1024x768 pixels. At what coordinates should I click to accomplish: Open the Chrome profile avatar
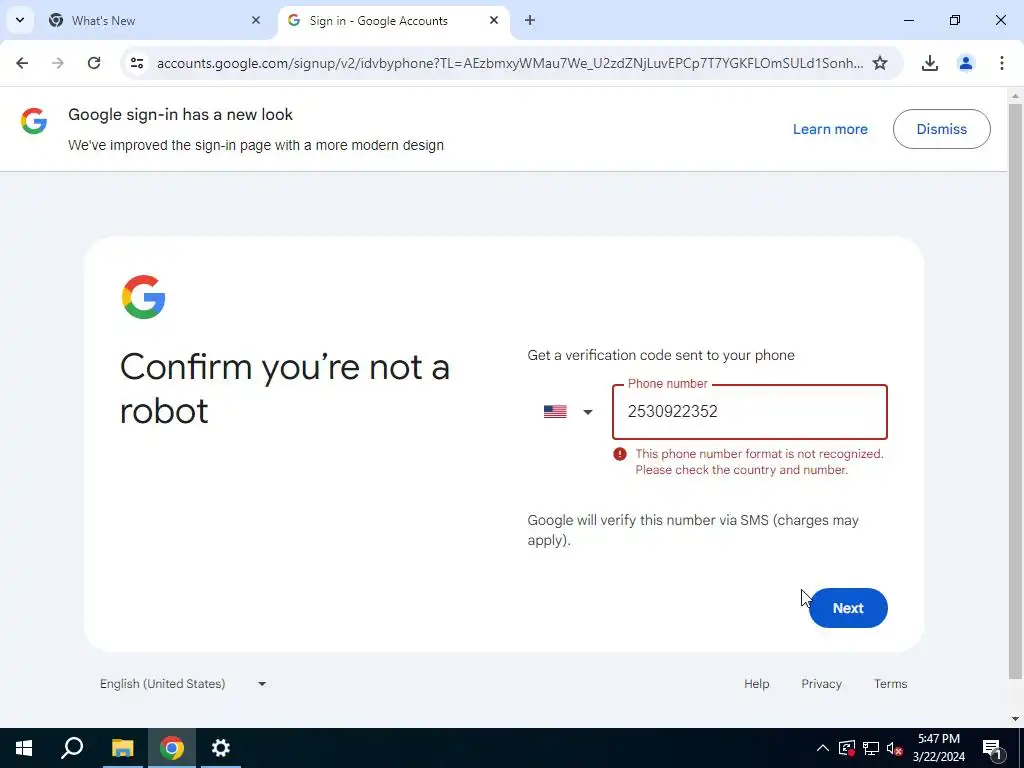point(965,63)
